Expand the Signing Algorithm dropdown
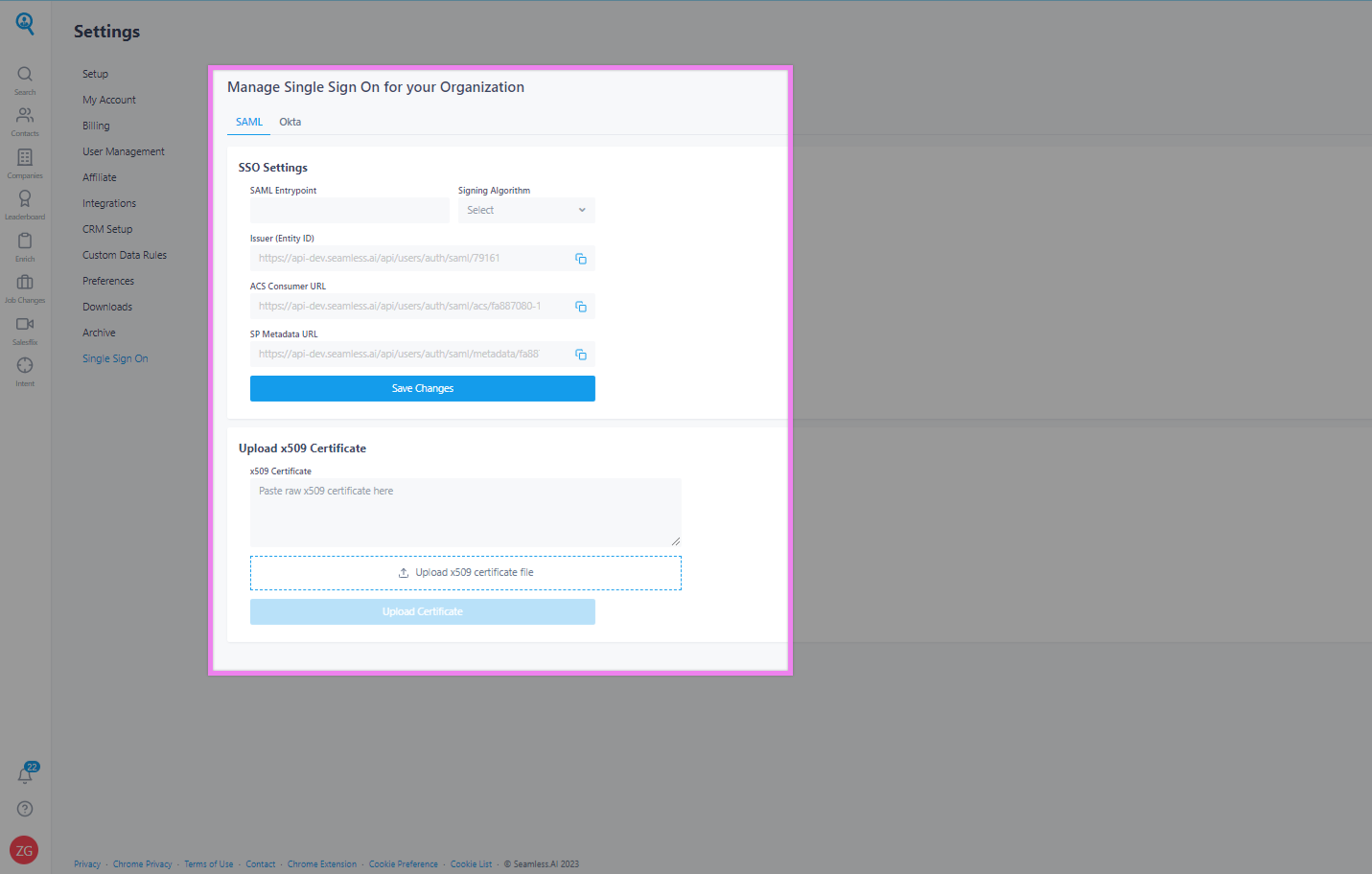Image resolution: width=1372 pixels, height=874 pixels. [526, 211]
